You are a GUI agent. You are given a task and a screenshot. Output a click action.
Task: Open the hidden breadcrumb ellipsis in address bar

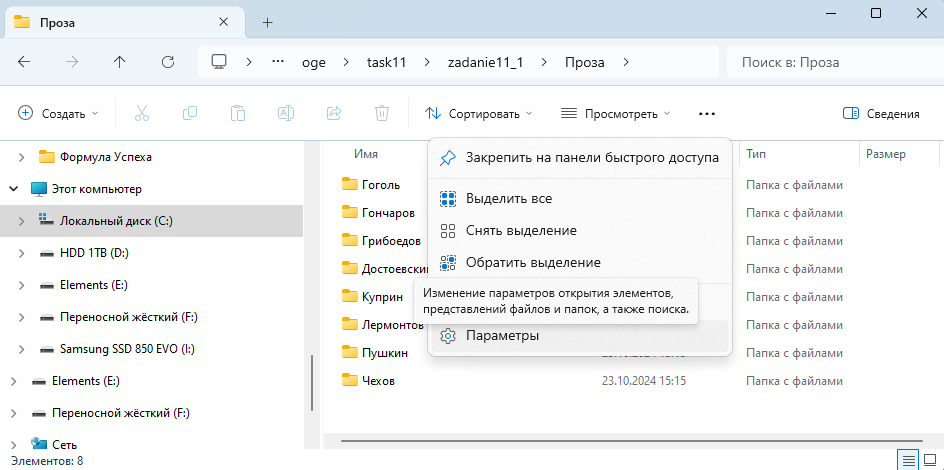pos(278,61)
